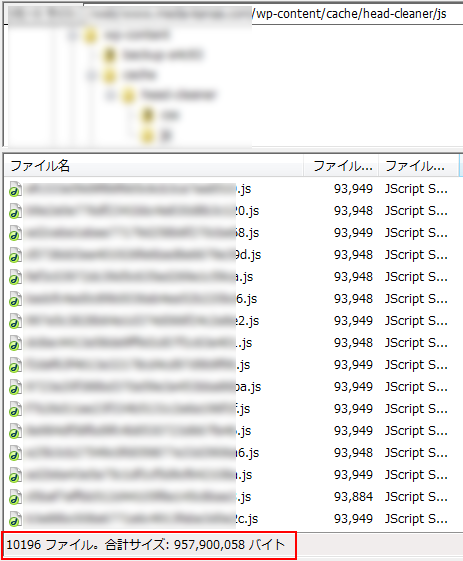Click the remote path field ending head-cleaner/js
This screenshot has width=463, height=561.
tap(233, 14)
